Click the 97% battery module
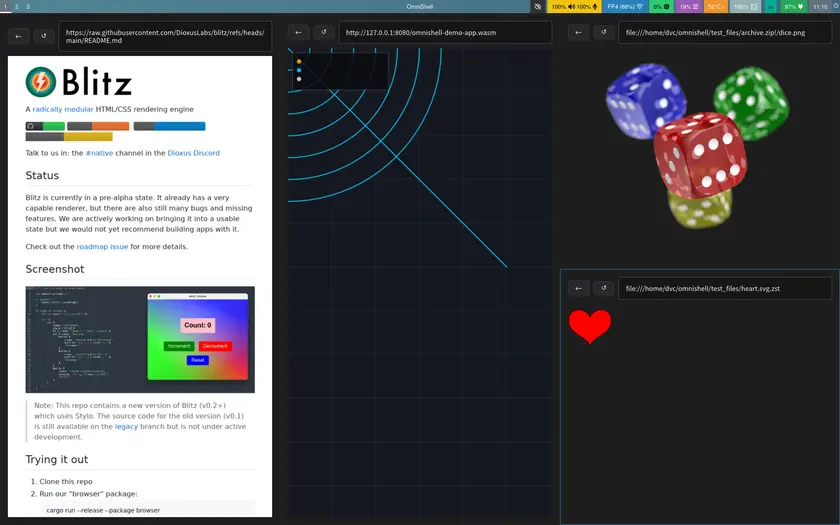This screenshot has width=840, height=525. point(794,6)
